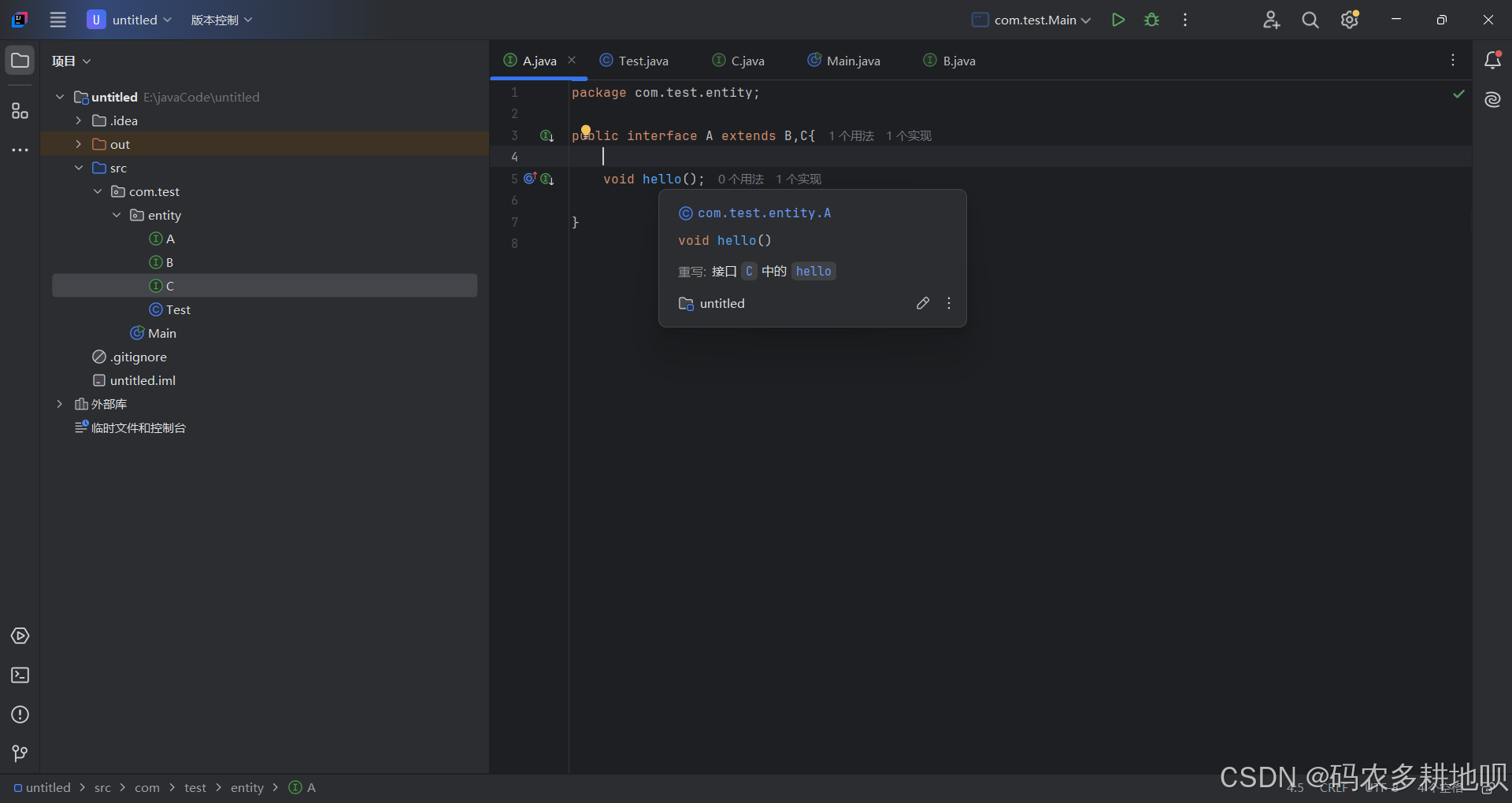Close the A.java tab
This screenshot has height=803, width=1512.
click(572, 61)
